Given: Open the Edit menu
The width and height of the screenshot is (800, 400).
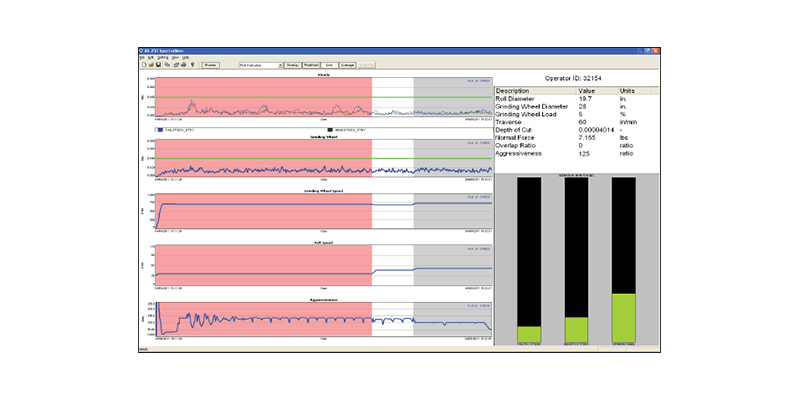Looking at the screenshot, I should 151,58.
